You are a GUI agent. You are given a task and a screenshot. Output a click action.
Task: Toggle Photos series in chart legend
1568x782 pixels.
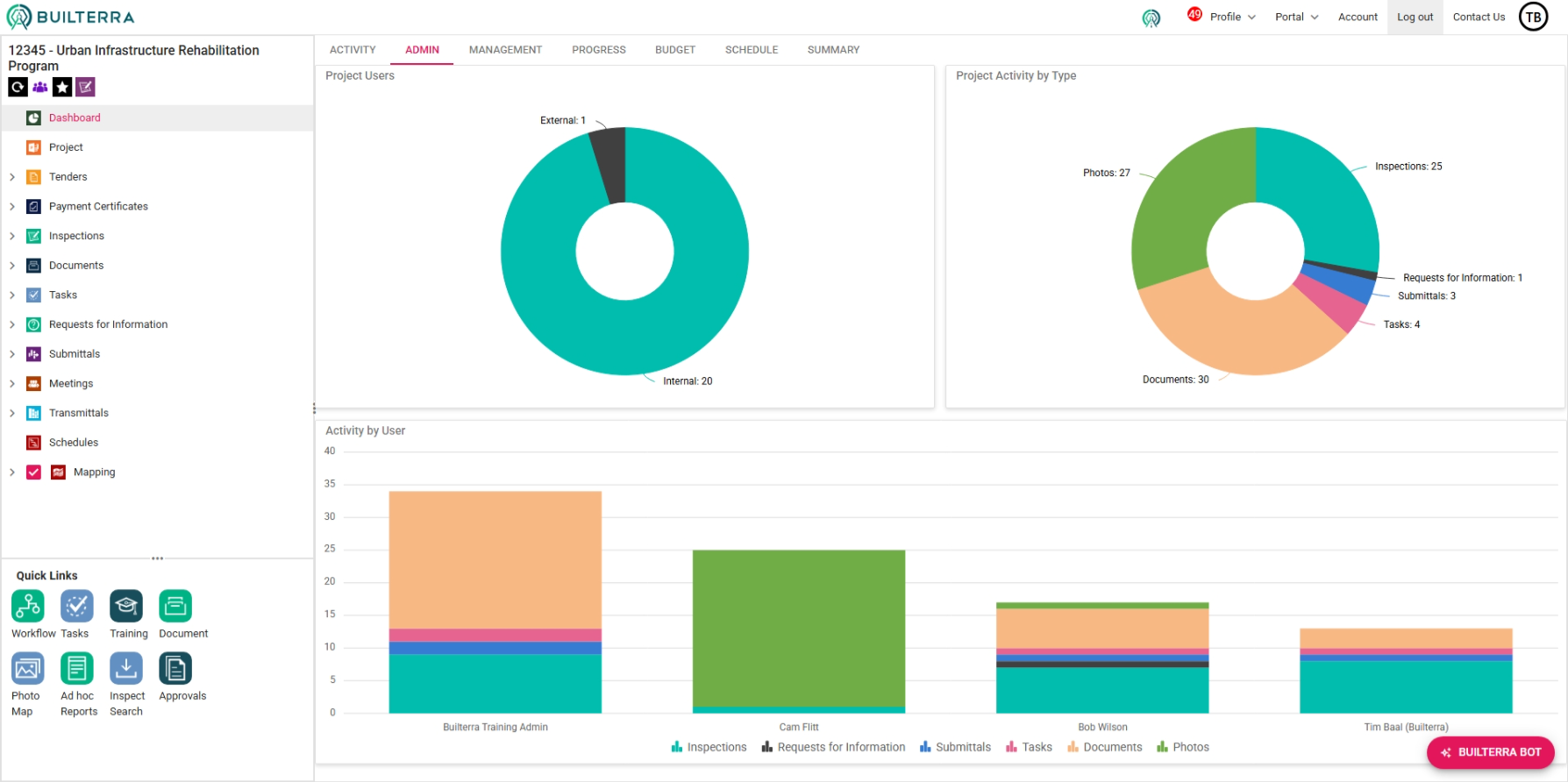(1182, 747)
